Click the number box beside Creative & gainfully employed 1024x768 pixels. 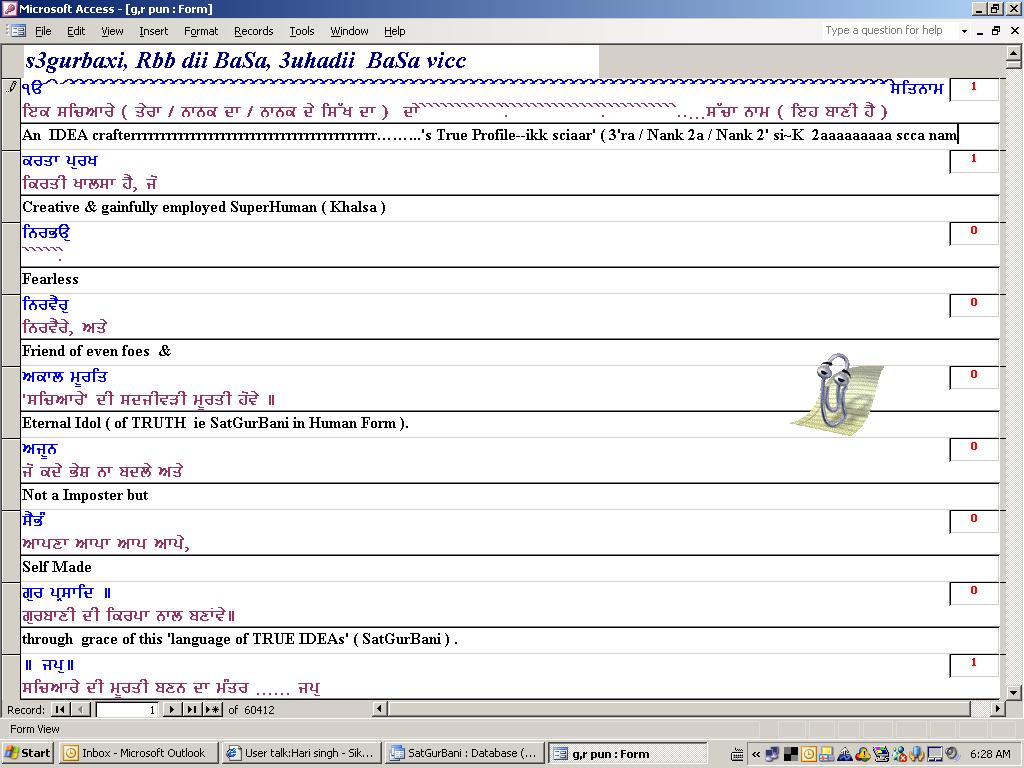(974, 161)
